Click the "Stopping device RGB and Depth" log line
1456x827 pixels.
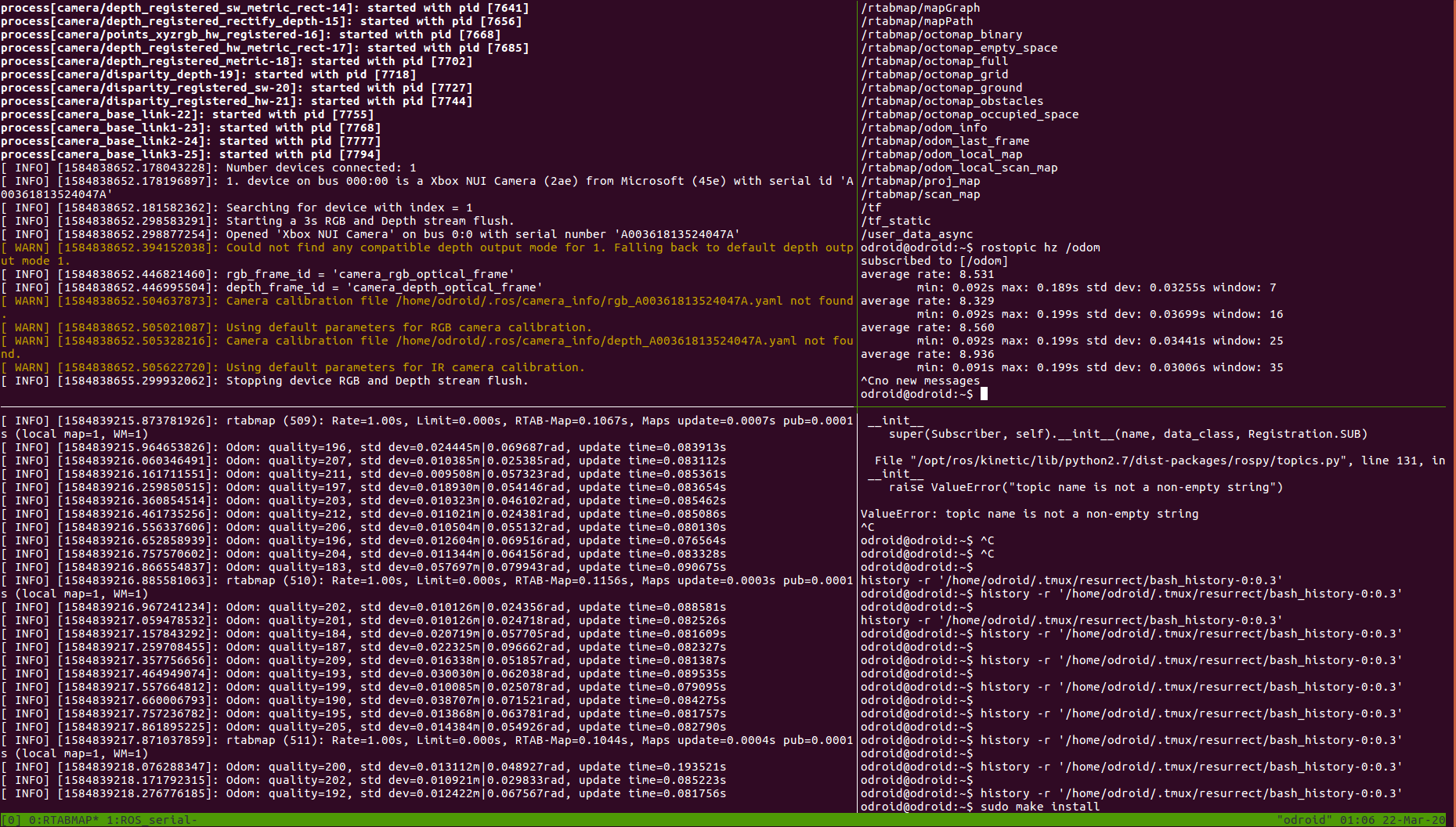pyautogui.click(x=376, y=381)
